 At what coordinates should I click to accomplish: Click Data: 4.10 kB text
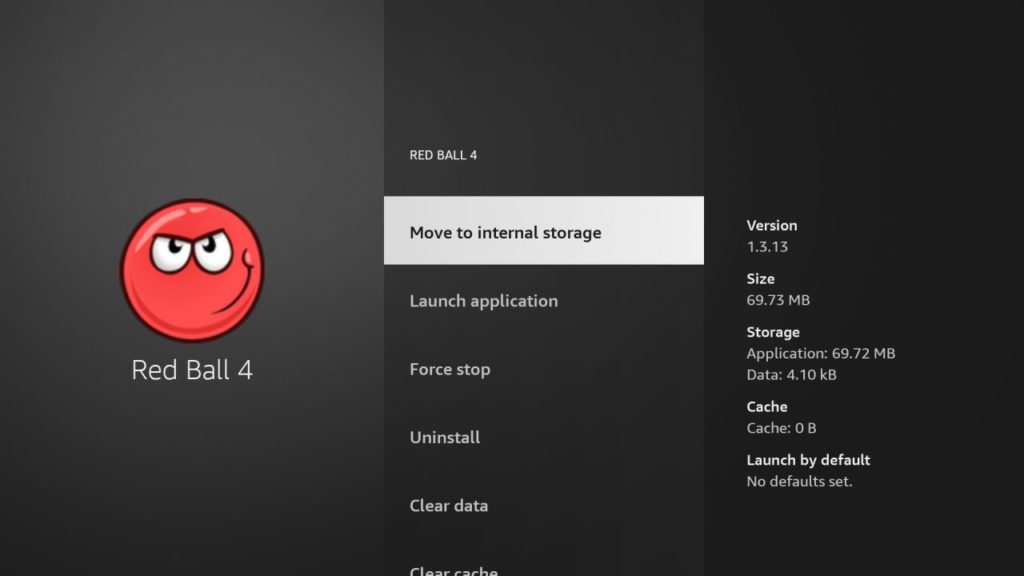pos(792,375)
